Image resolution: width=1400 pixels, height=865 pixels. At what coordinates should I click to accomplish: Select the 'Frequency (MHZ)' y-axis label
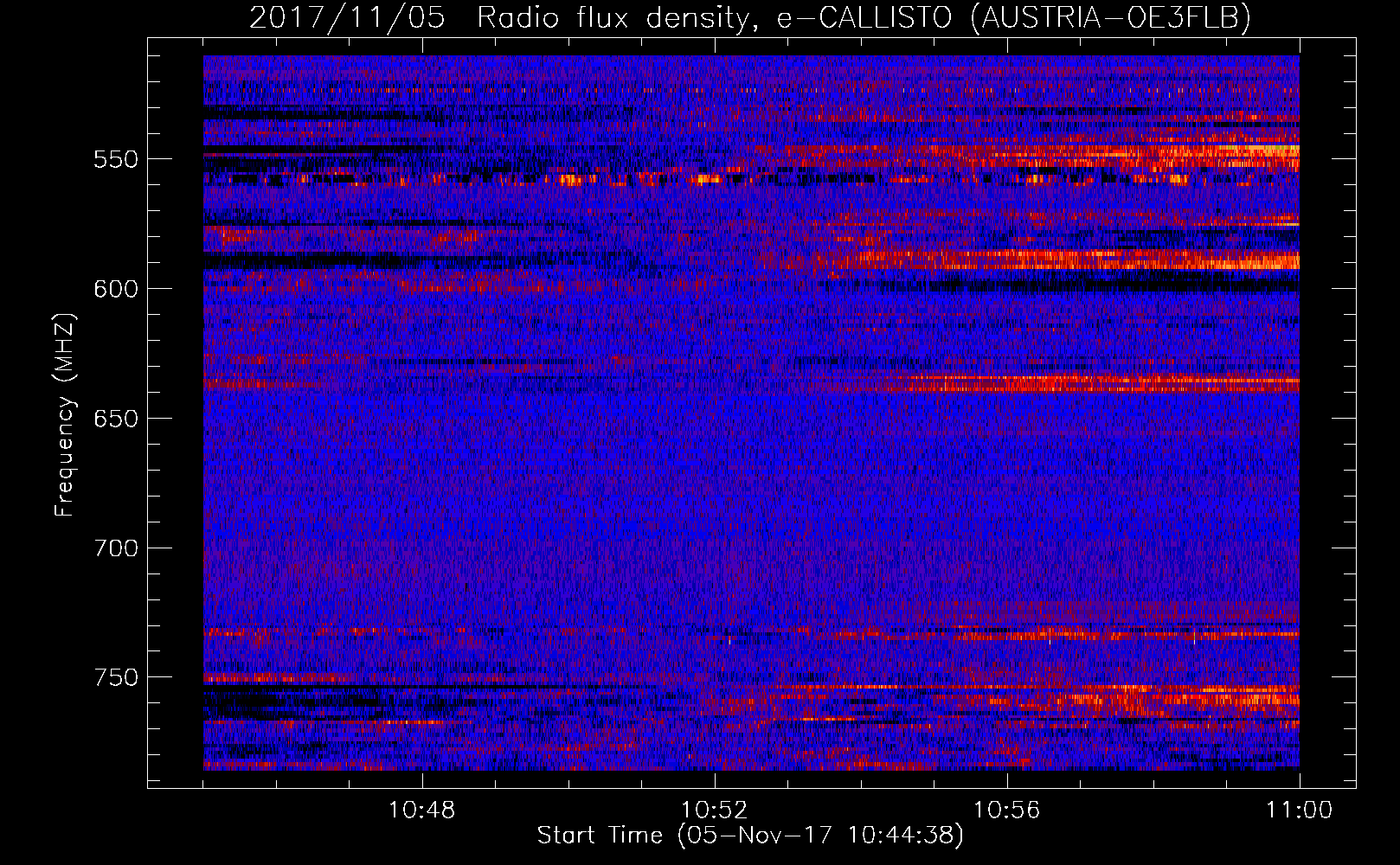point(65,414)
